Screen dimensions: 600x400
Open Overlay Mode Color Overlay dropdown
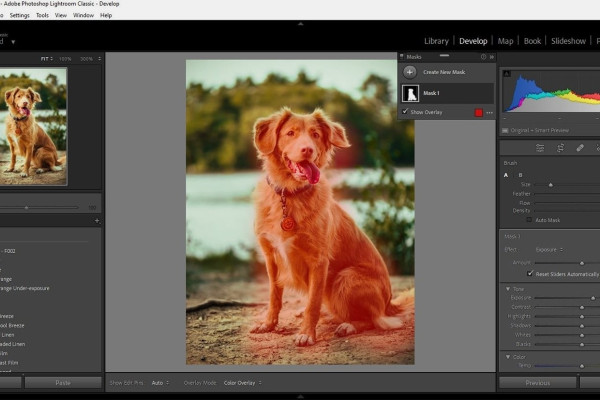(x=243, y=383)
